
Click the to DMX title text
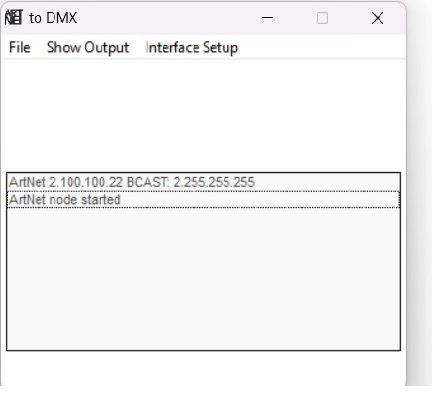point(53,18)
